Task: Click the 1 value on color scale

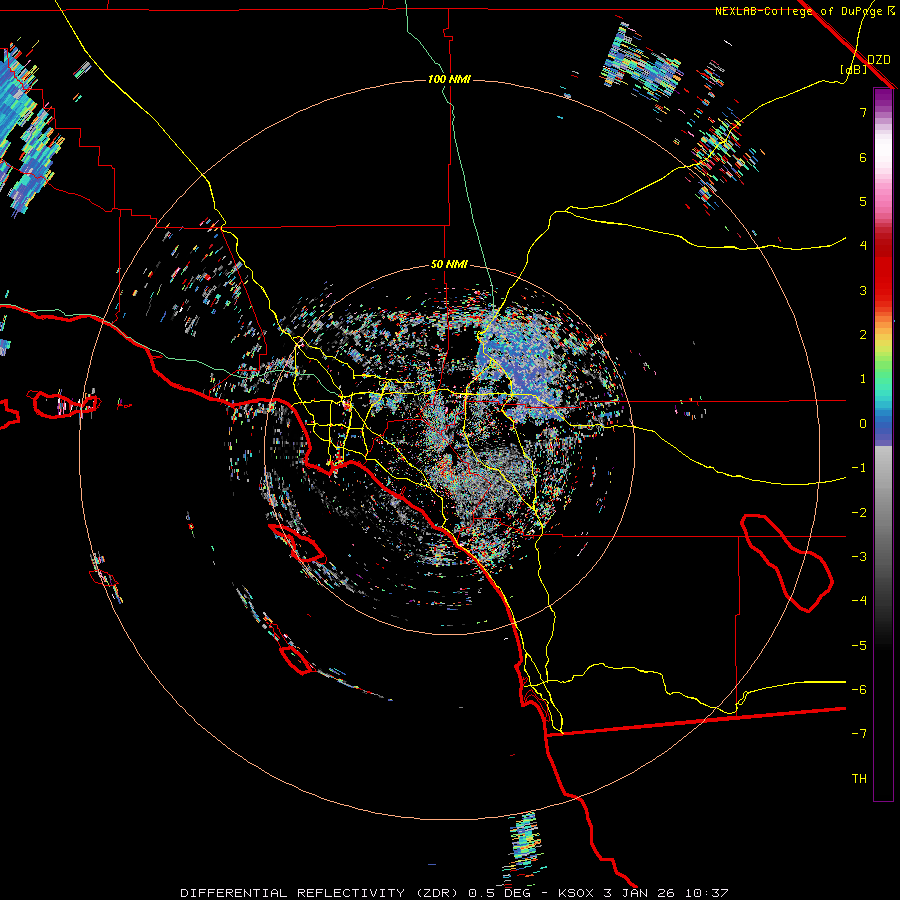Action: click(863, 379)
